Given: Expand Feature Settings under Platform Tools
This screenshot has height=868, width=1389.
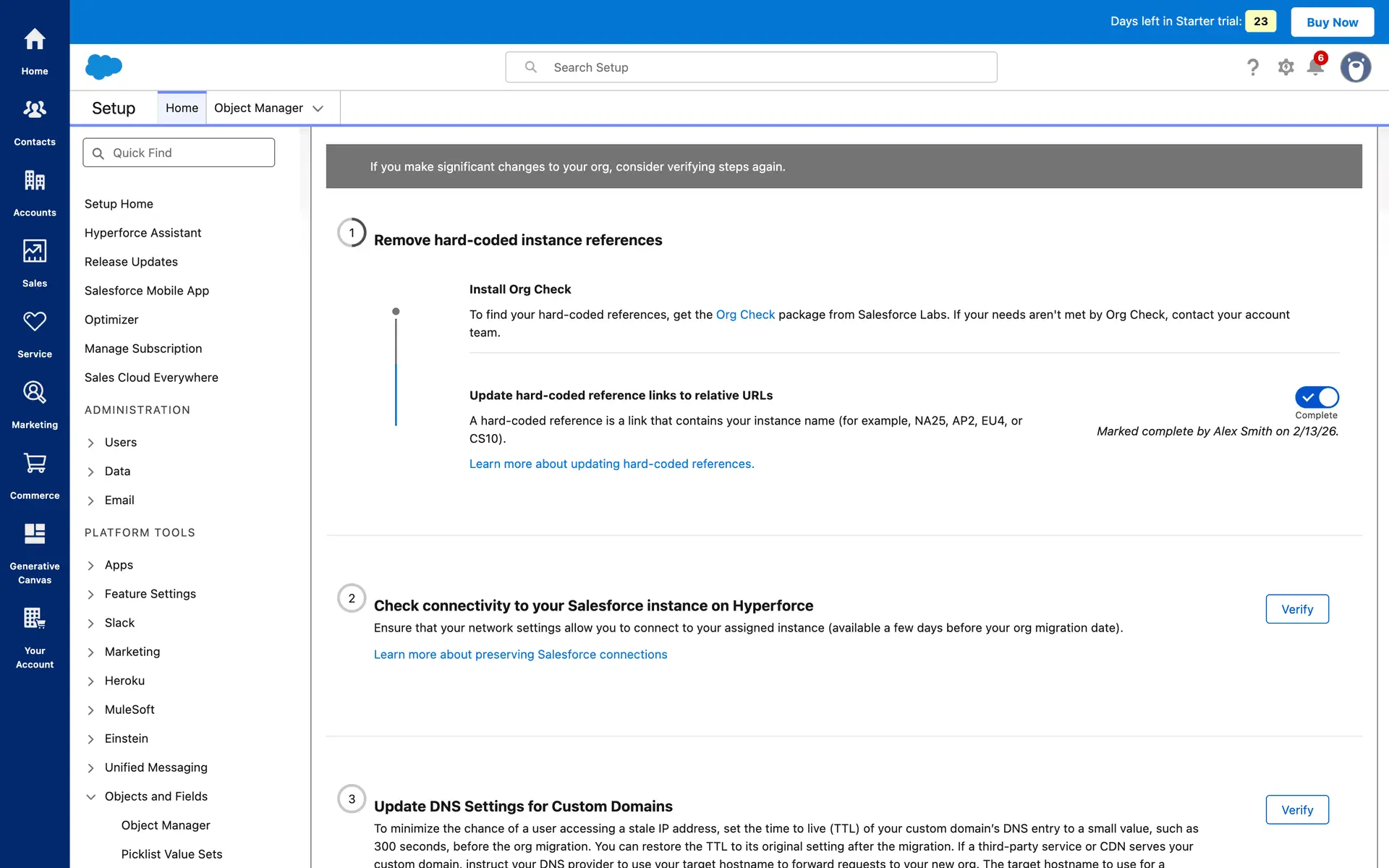Looking at the screenshot, I should click(x=91, y=595).
